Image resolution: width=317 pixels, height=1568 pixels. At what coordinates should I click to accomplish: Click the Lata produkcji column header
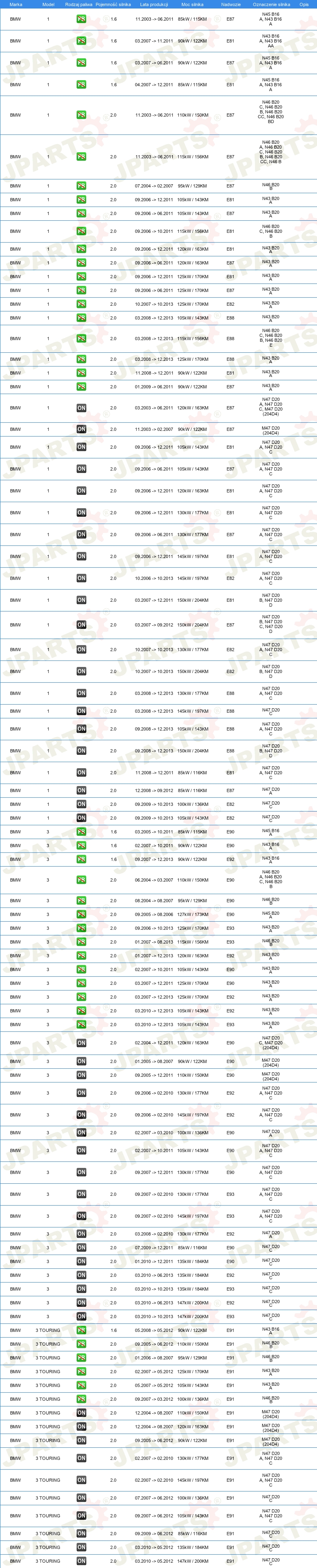click(x=154, y=4)
